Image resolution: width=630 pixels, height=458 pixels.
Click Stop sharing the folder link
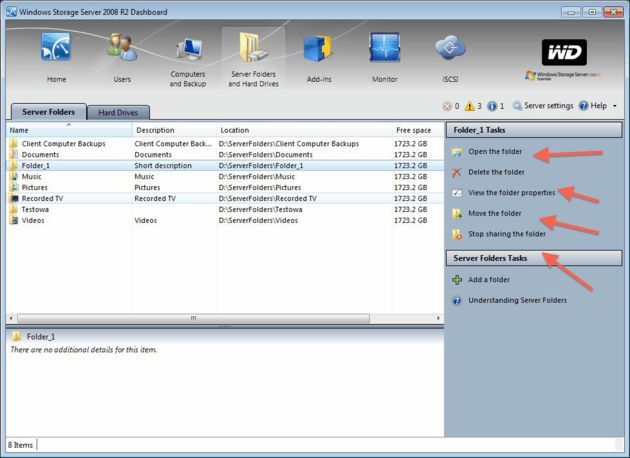(x=507, y=234)
